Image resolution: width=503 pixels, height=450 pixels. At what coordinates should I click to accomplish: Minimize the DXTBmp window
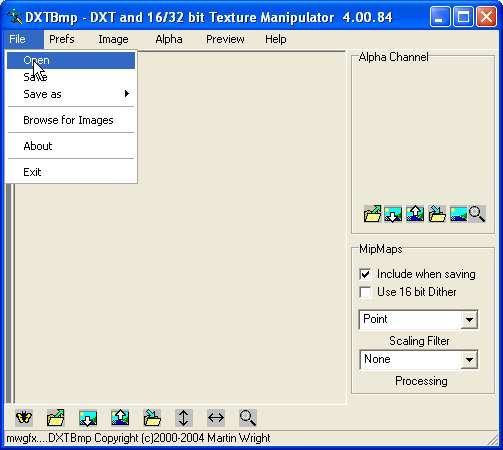pos(440,17)
